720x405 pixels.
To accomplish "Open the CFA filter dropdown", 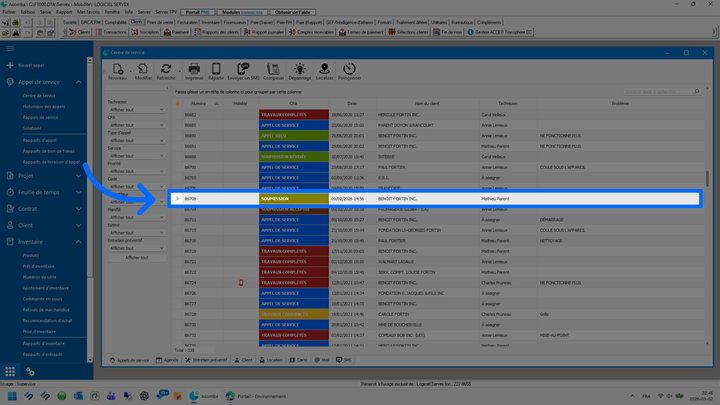I will (136, 125).
